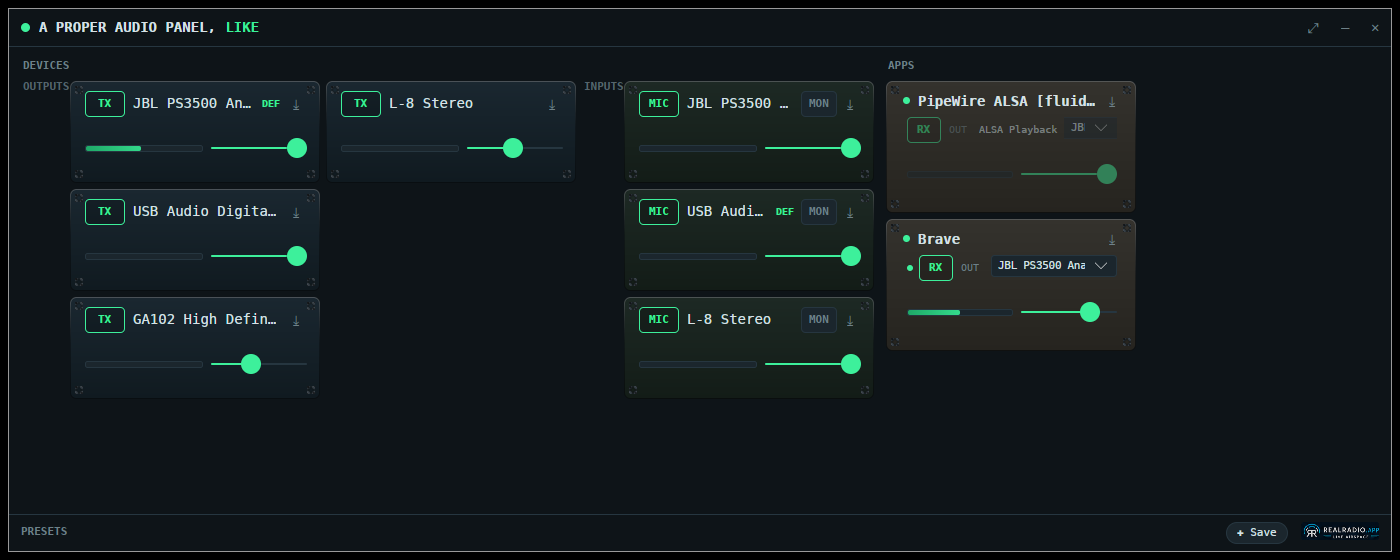The height and width of the screenshot is (560, 1400).
Task: Click the expand window icon in title bar
Action: click(x=1313, y=28)
